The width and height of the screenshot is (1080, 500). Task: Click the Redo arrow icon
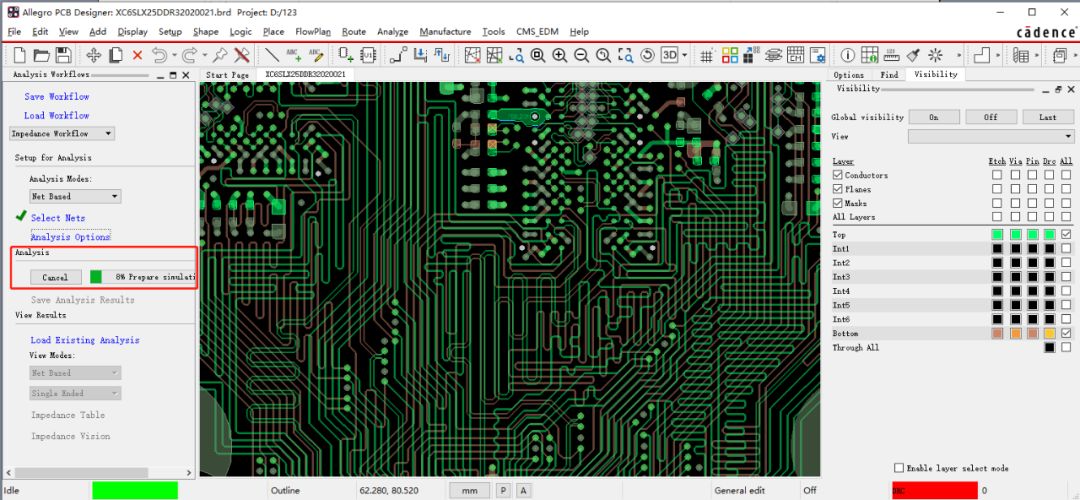pyautogui.click(x=190, y=55)
